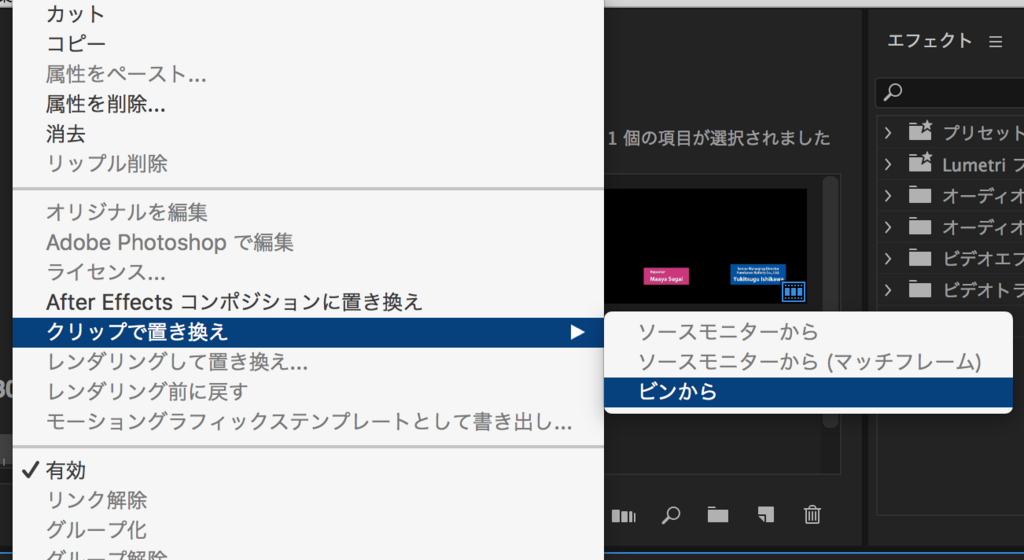
Task: Expand the first オーディオ folder chevron
Action: pos(888,195)
